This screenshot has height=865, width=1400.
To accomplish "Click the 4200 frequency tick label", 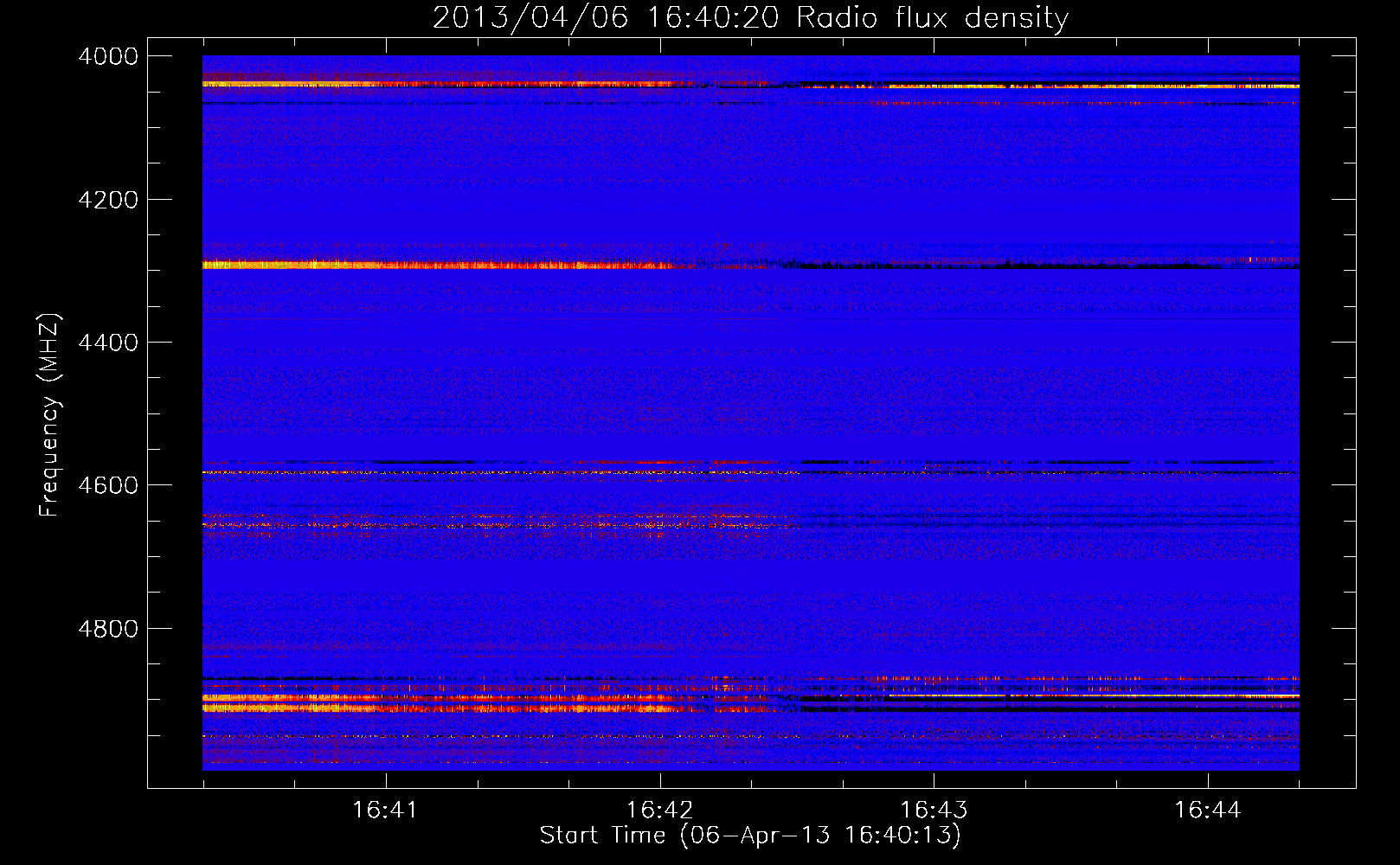I will click(108, 200).
